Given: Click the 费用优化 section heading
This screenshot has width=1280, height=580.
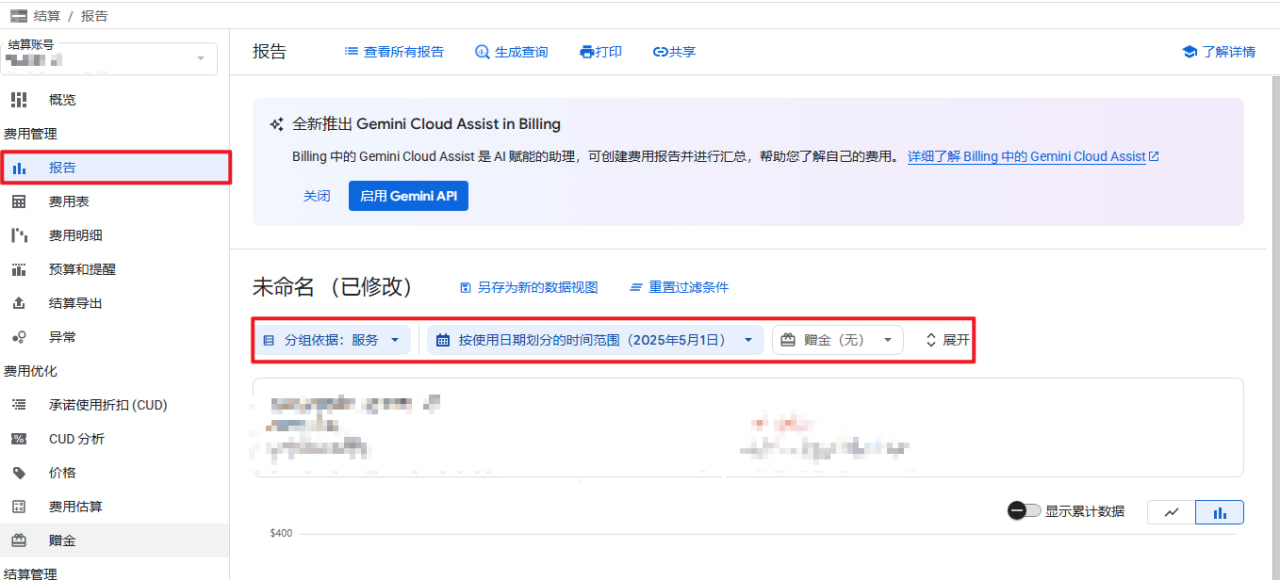Looking at the screenshot, I should [30, 371].
